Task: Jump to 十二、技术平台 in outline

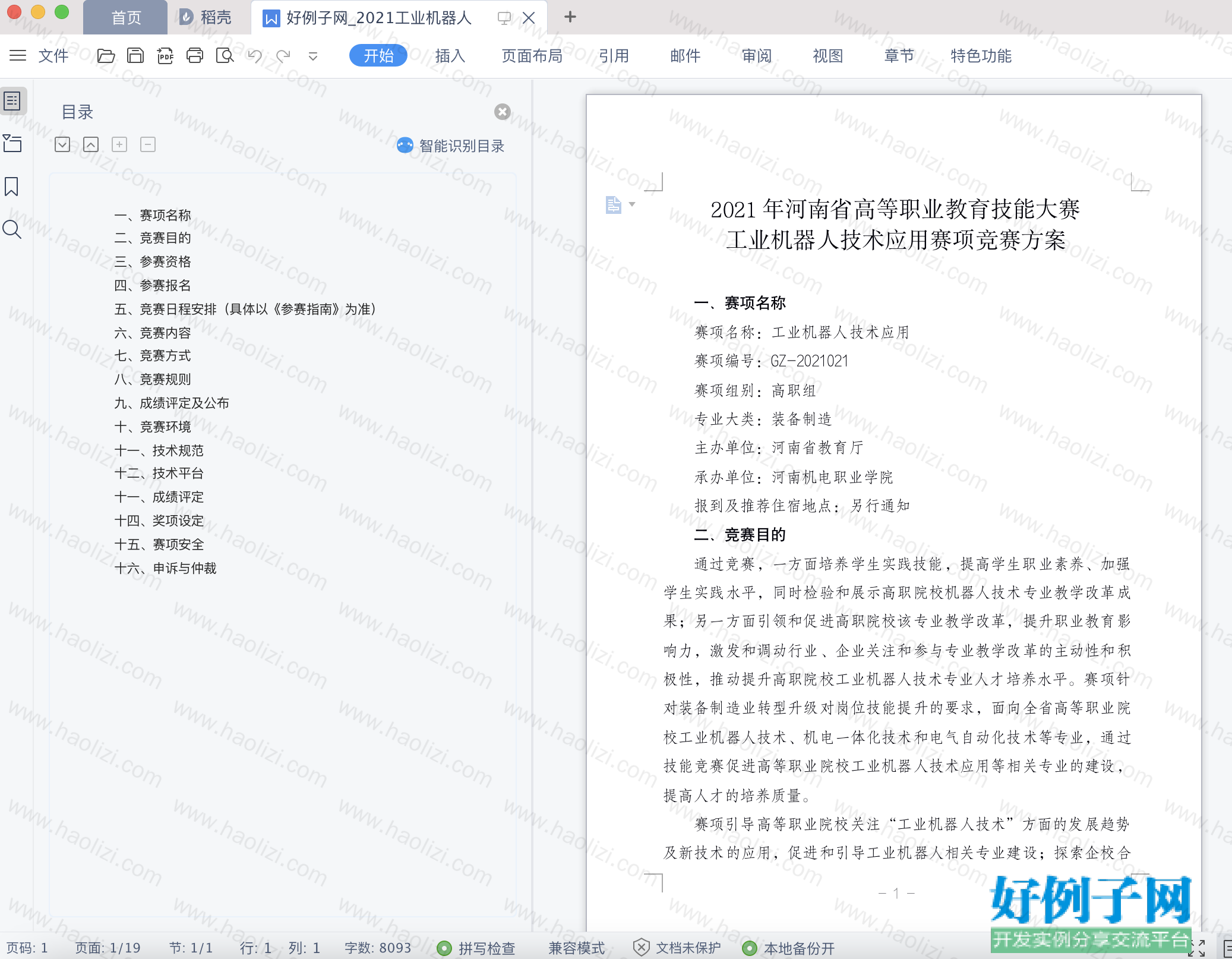Action: pos(159,474)
